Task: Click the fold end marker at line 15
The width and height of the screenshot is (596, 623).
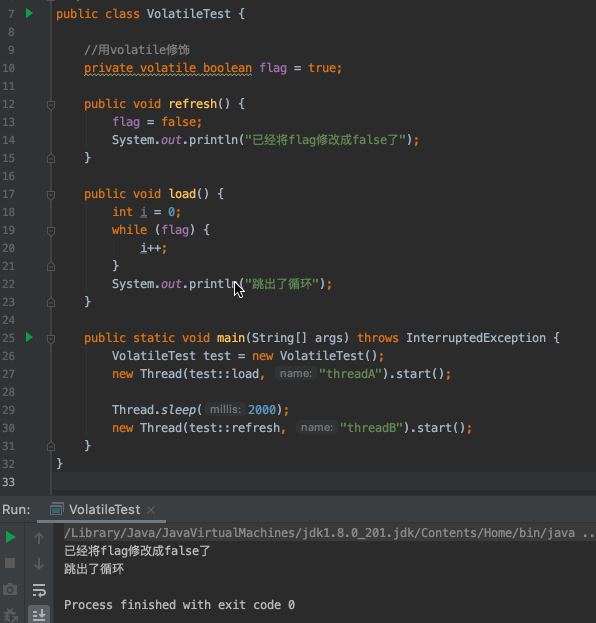Action: pos(51,159)
